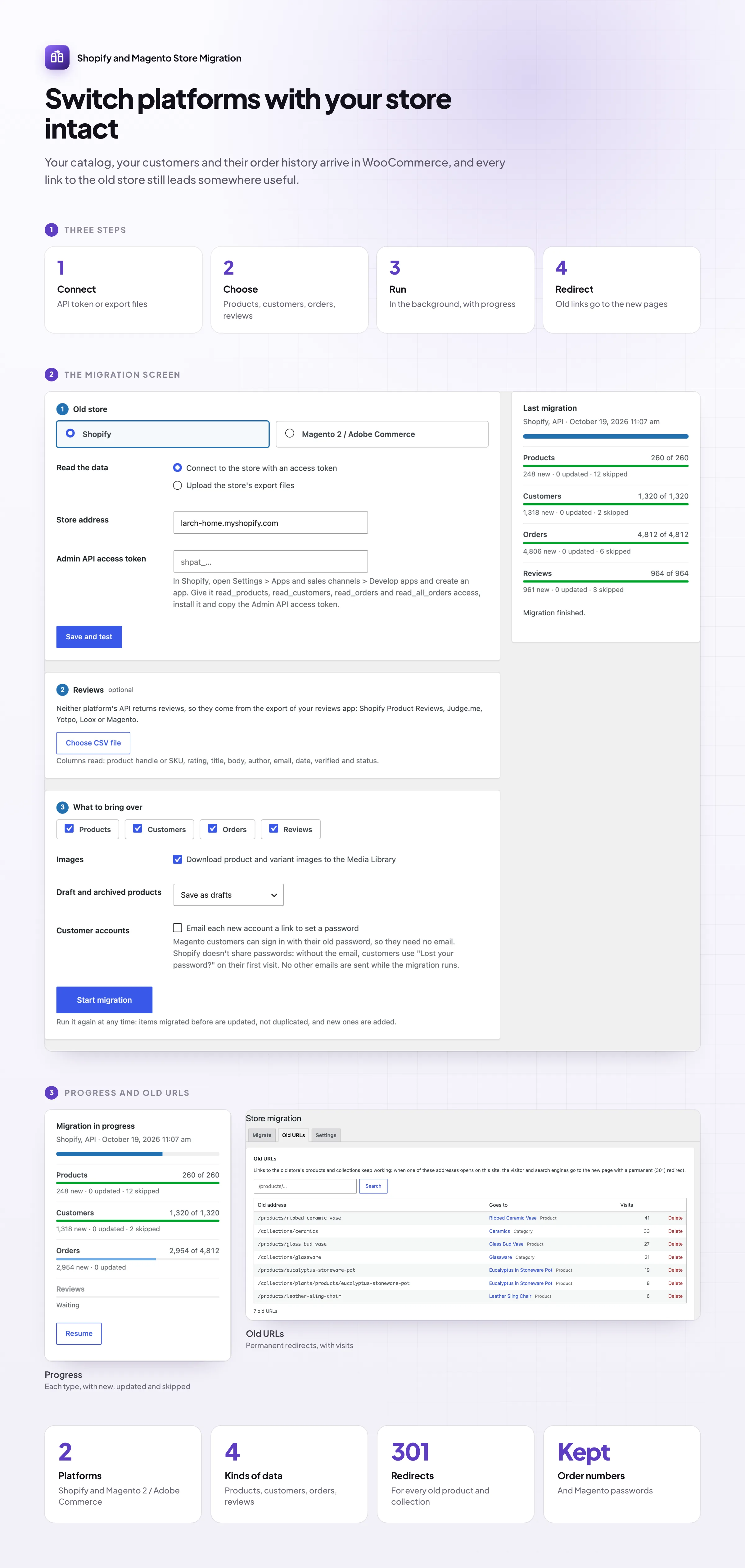
Task: Open the Glass Bud Vase link
Action: [506, 1244]
